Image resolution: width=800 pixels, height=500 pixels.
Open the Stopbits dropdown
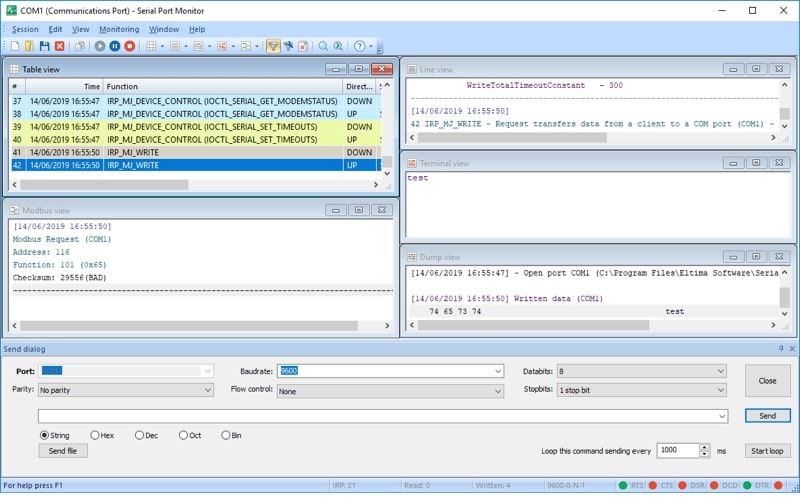pyautogui.click(x=720, y=390)
